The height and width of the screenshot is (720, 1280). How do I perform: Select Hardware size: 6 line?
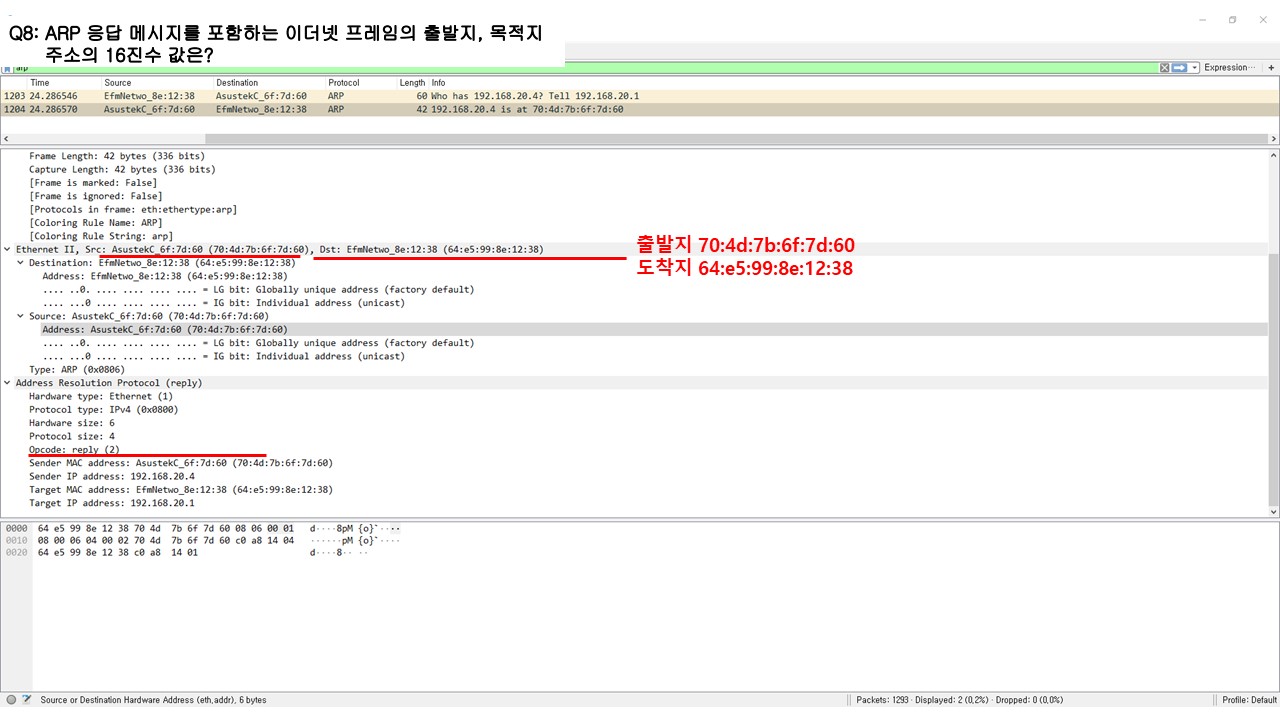pyautogui.click(x=72, y=423)
